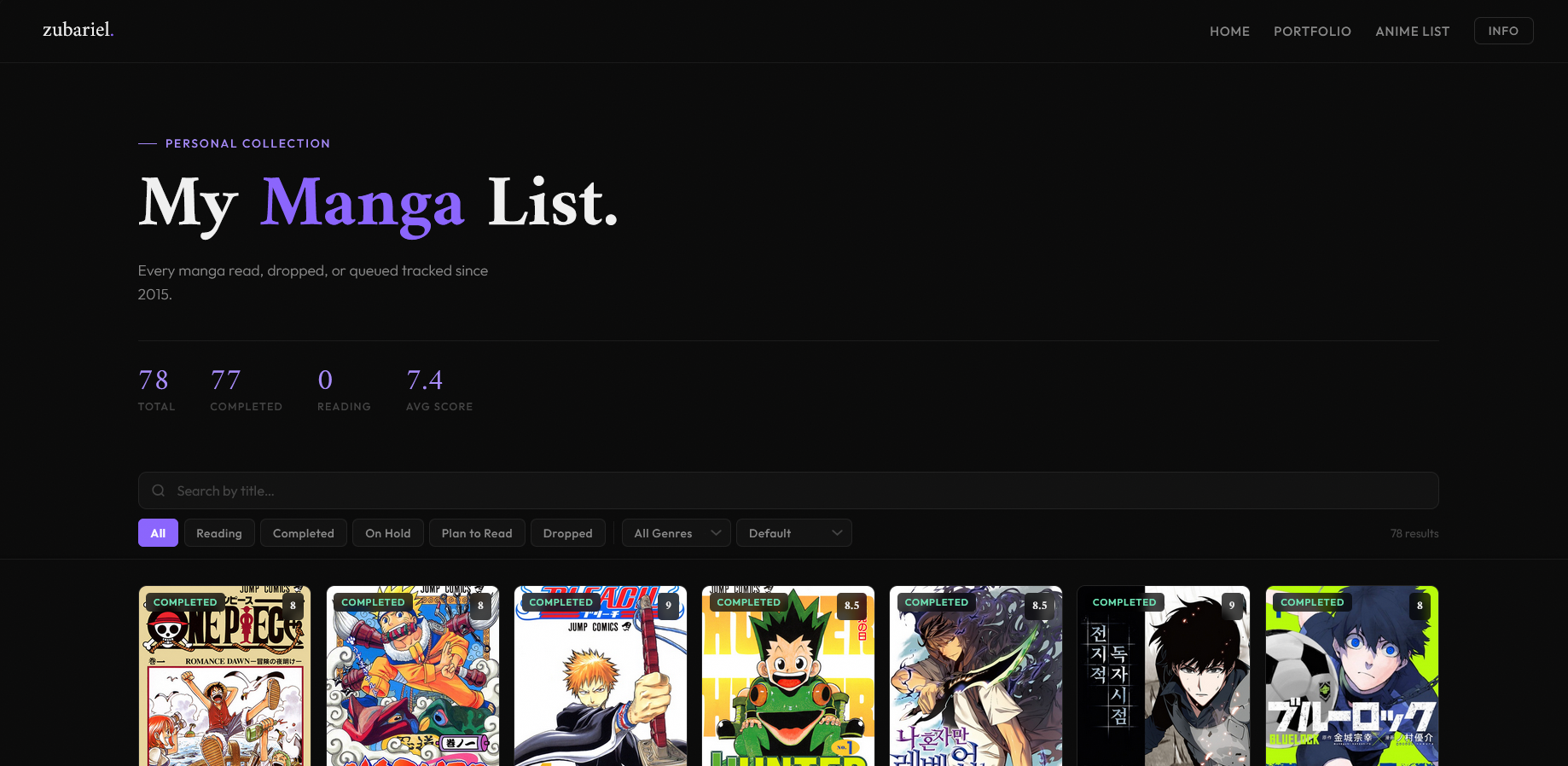Click the COMPLETED badge on Blue Lock
1568x766 pixels.
(1312, 602)
